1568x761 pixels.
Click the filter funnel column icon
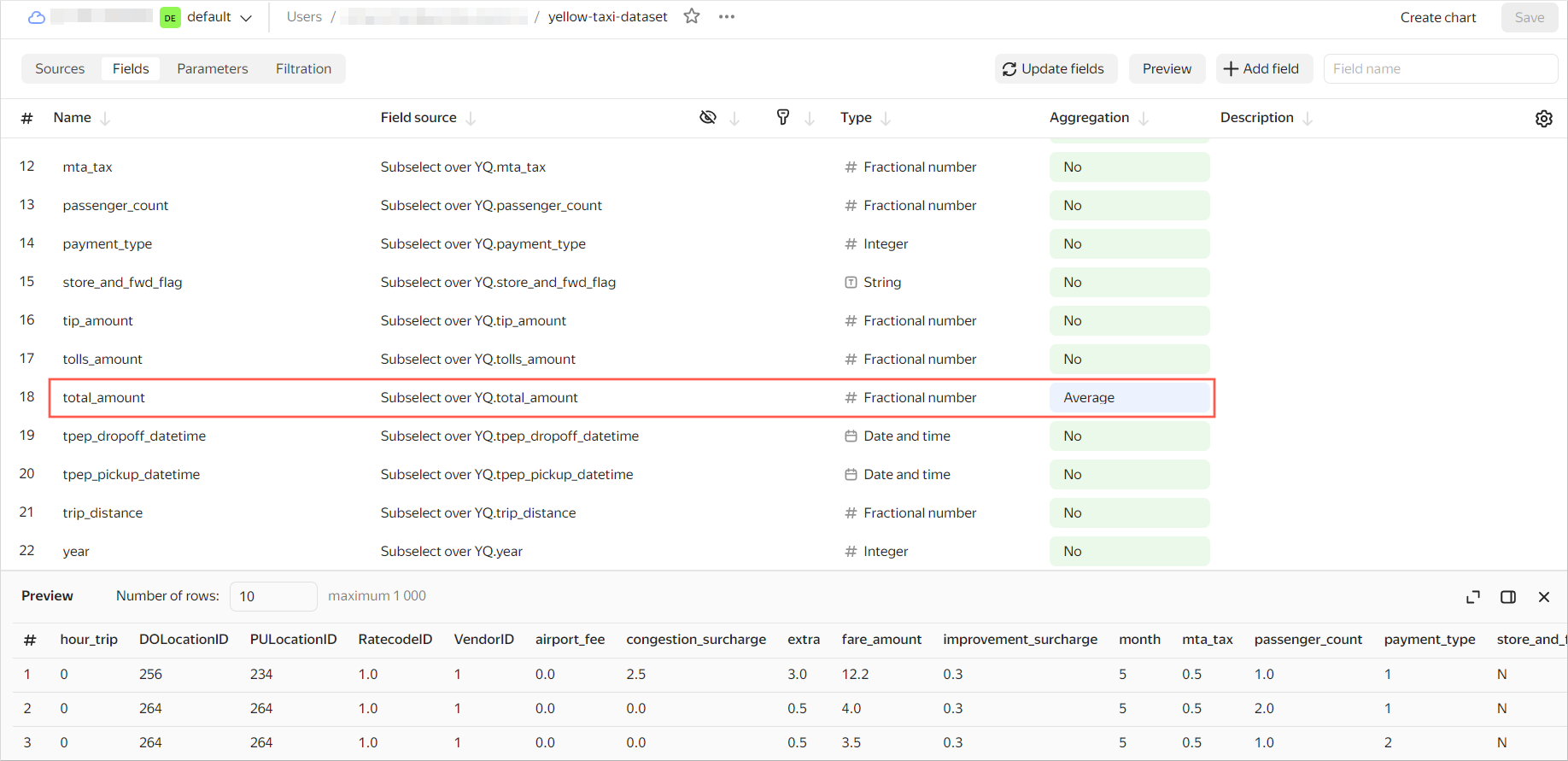click(782, 118)
